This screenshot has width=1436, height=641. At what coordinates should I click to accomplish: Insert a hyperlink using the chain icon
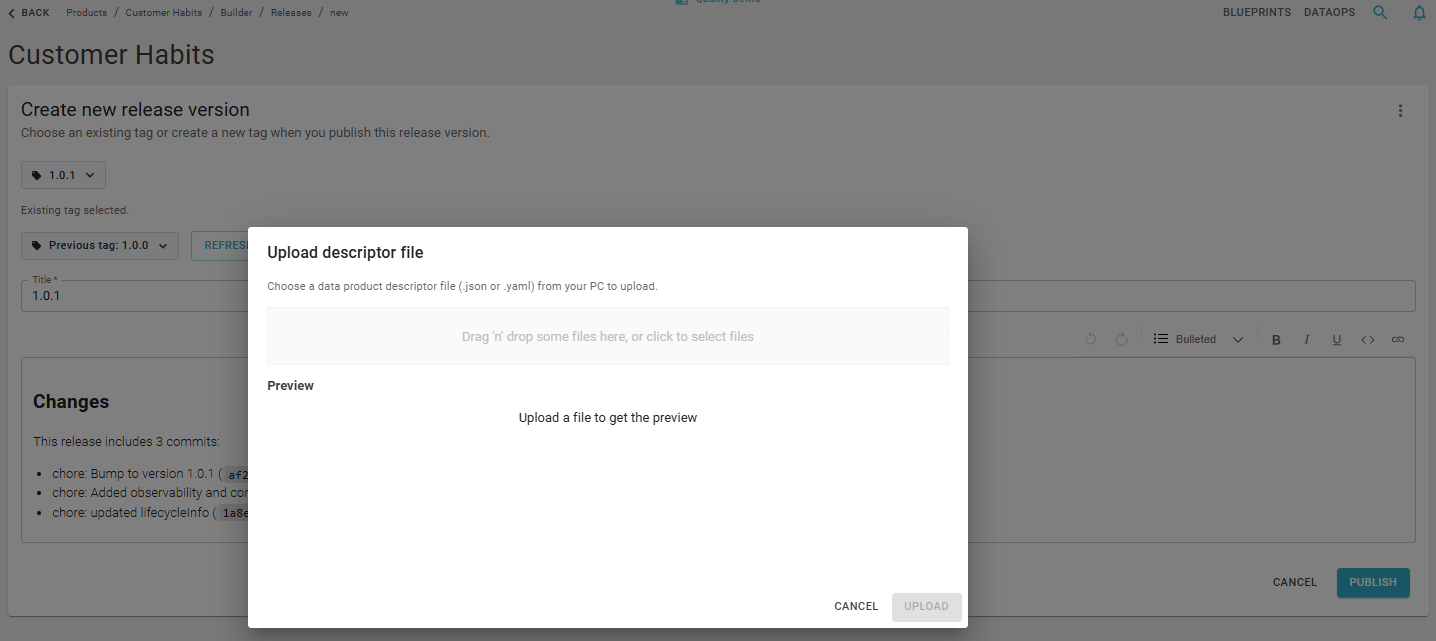tap(1397, 339)
